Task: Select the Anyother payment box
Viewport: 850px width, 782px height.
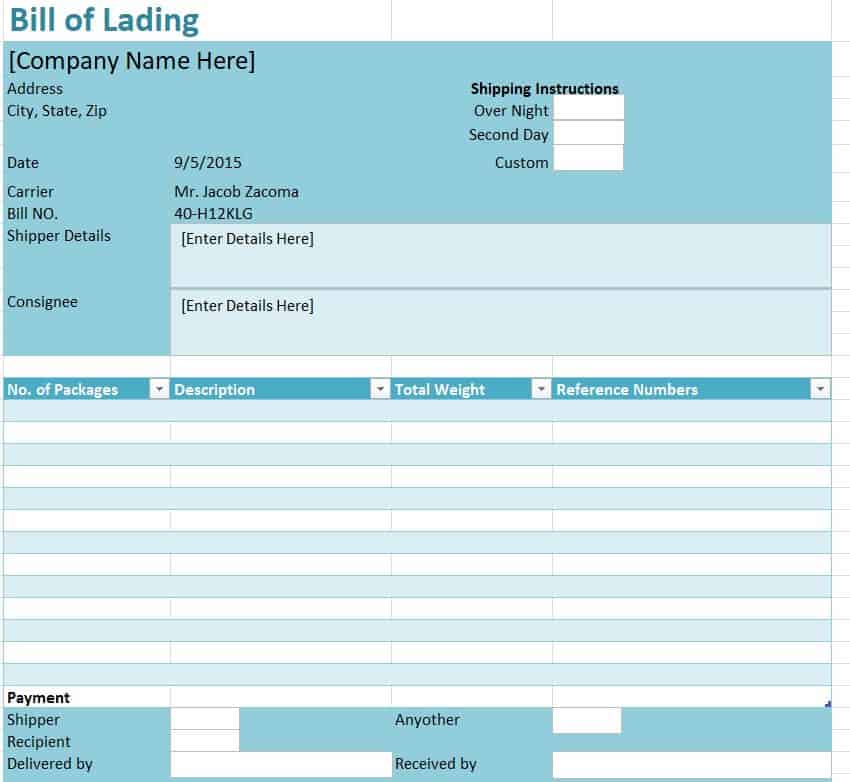Action: [586, 720]
